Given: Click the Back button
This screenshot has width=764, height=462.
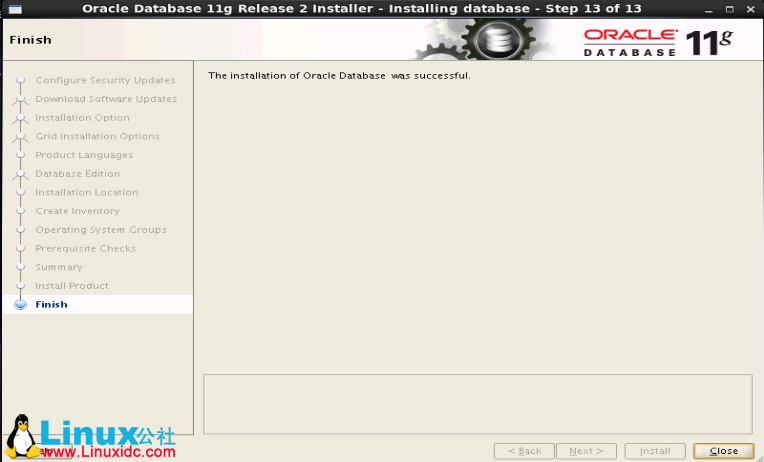Looking at the screenshot, I should pos(524,451).
